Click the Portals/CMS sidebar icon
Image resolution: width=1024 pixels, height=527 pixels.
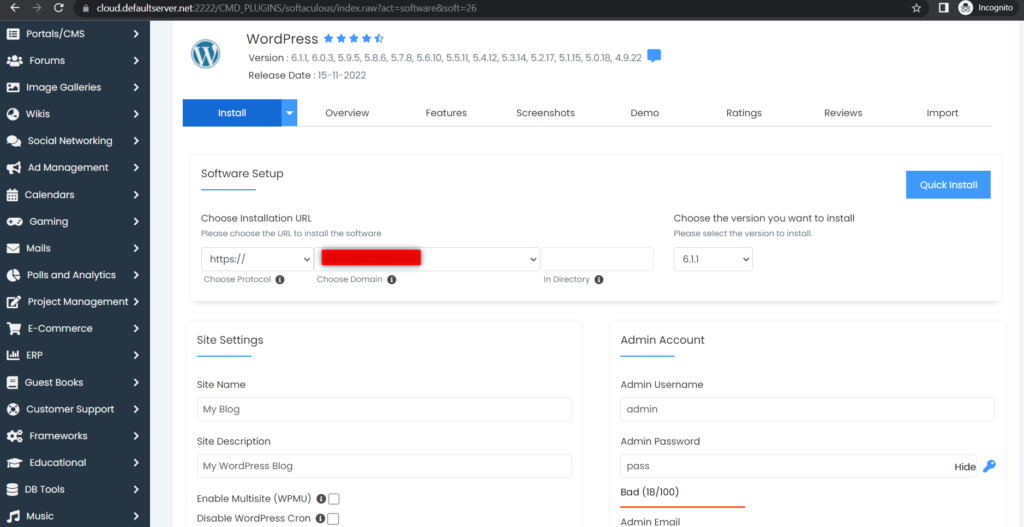point(12,34)
